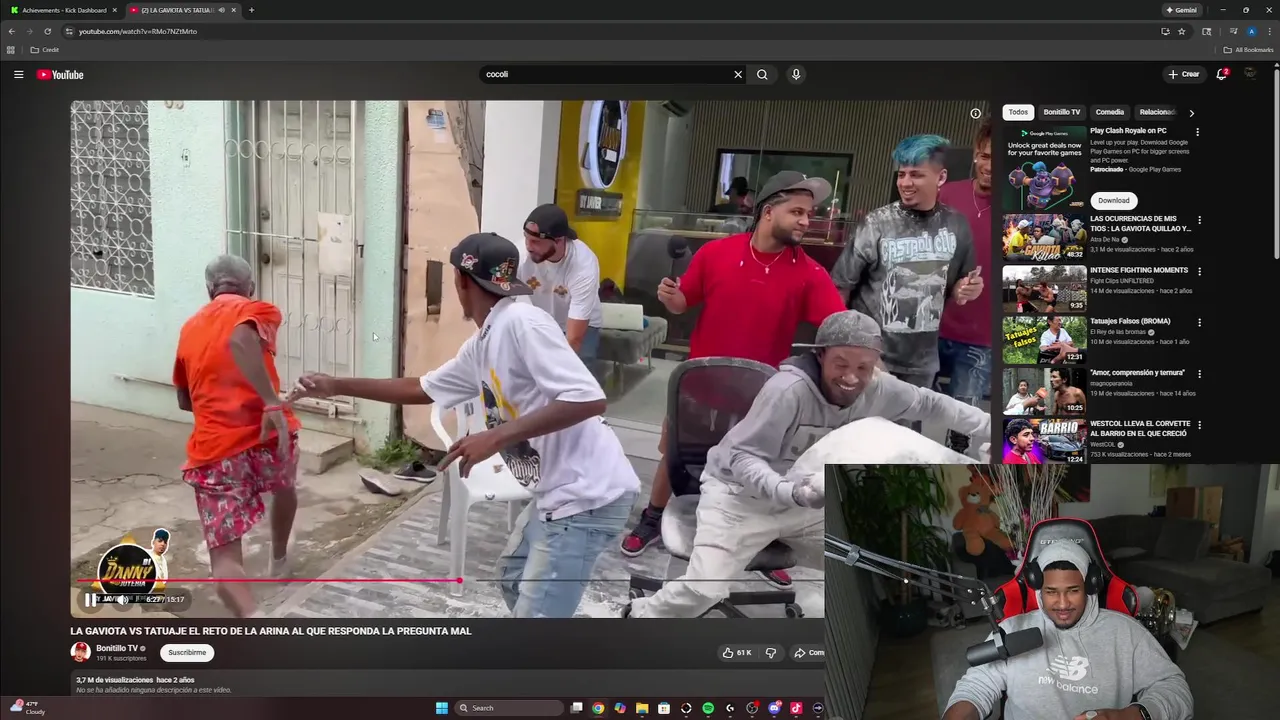
Task: Open File Explorer from the taskbar
Action: point(642,708)
